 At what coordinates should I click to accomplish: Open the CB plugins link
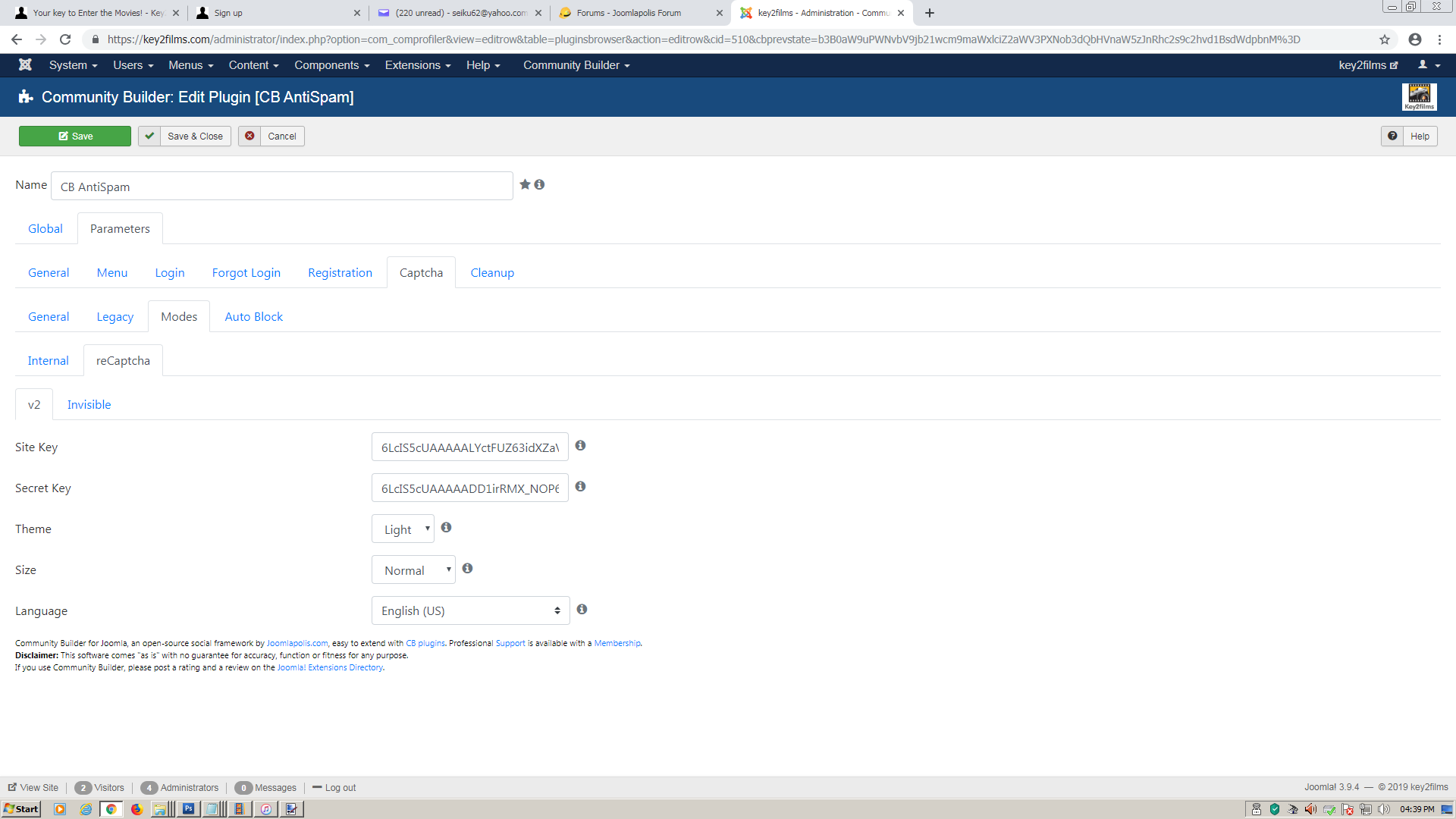[x=425, y=643]
